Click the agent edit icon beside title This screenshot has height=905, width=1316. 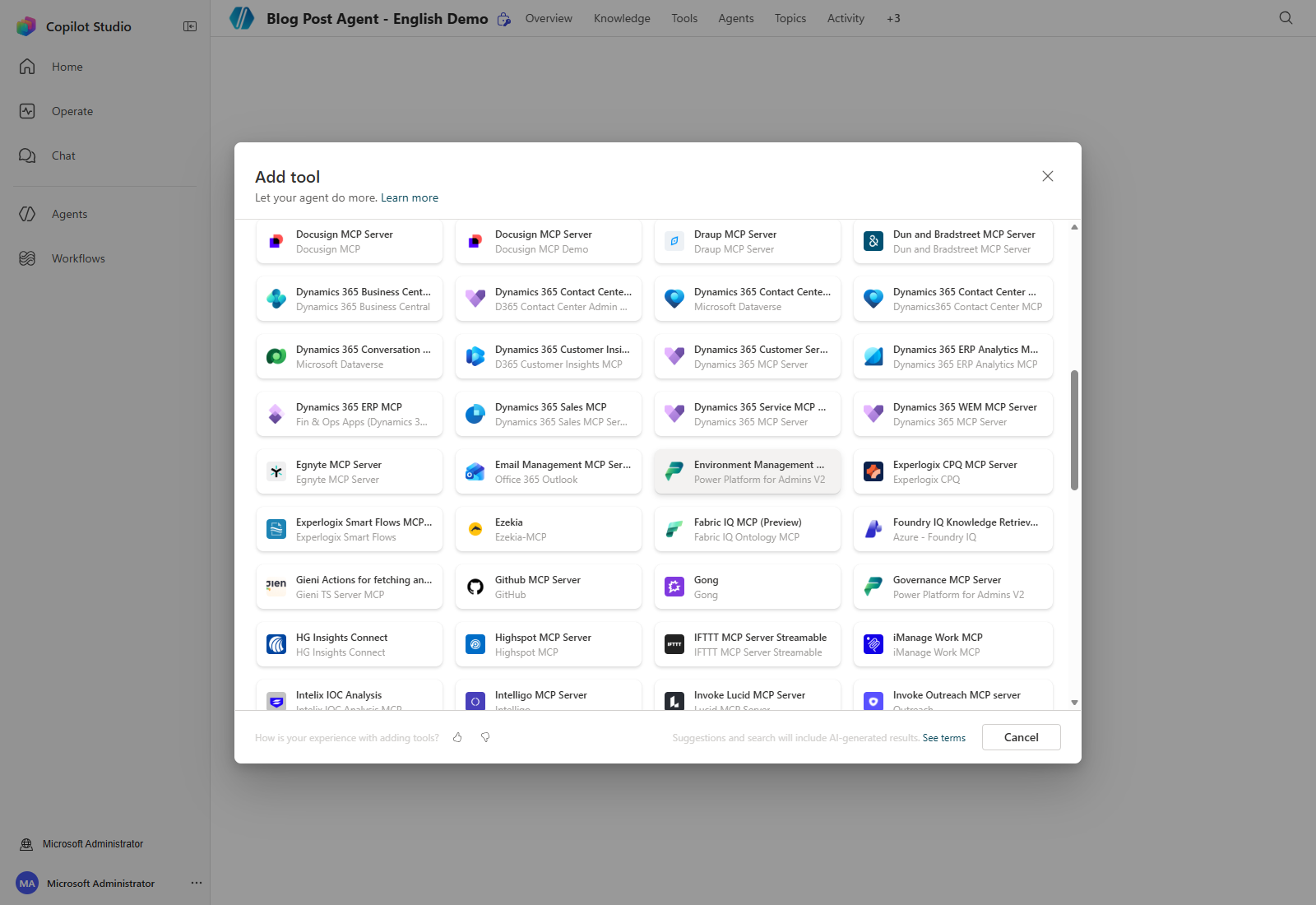pyautogui.click(x=504, y=19)
